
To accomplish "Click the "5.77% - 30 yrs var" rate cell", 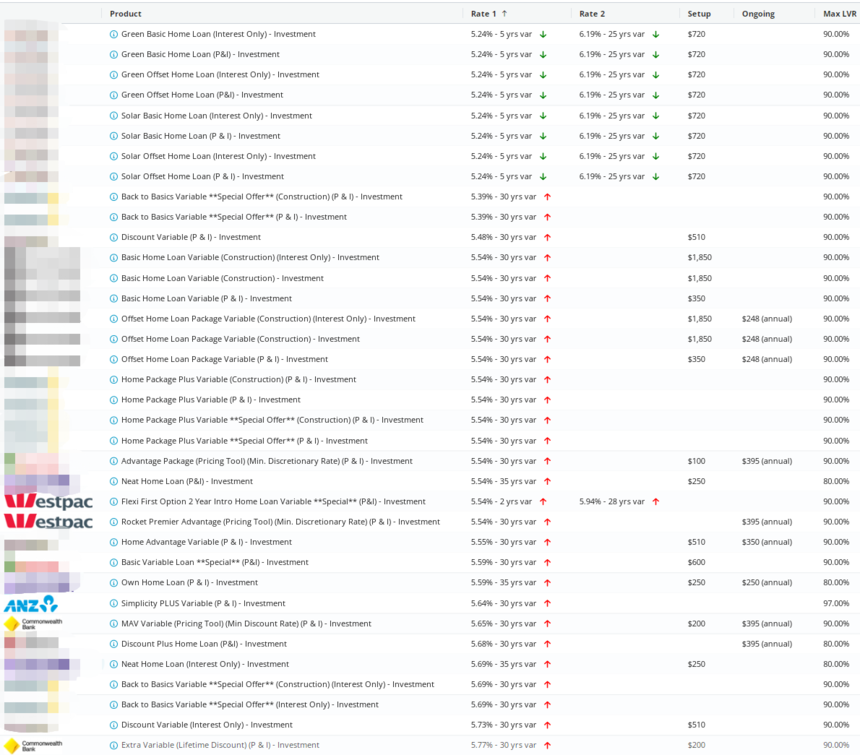I will (x=503, y=746).
